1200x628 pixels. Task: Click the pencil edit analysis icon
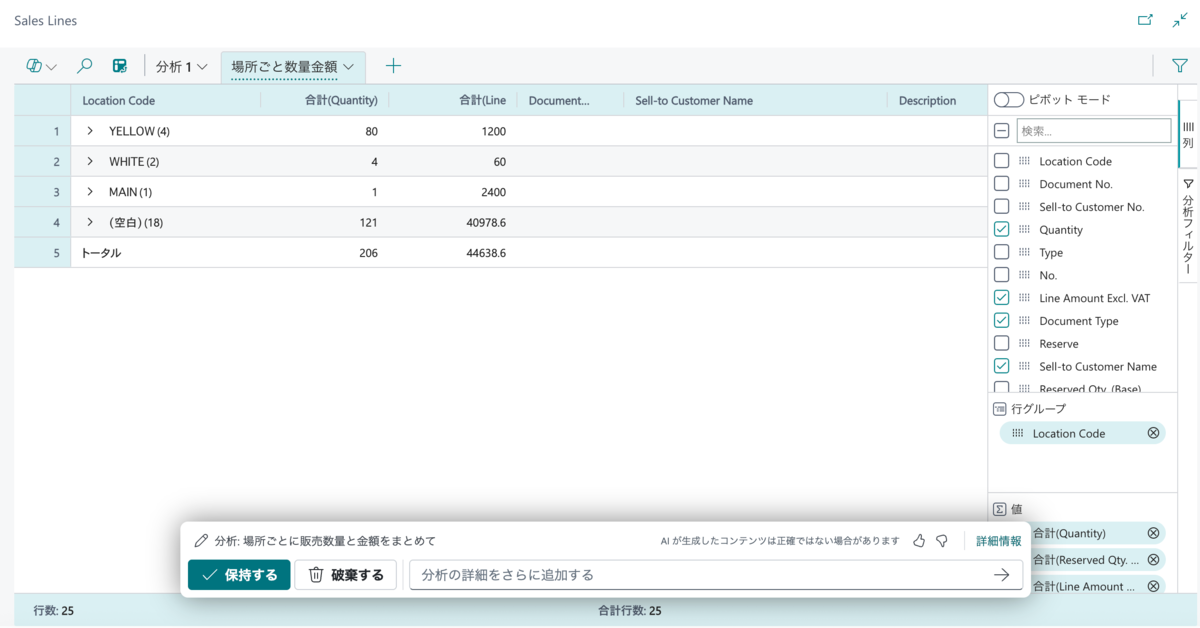click(201, 541)
